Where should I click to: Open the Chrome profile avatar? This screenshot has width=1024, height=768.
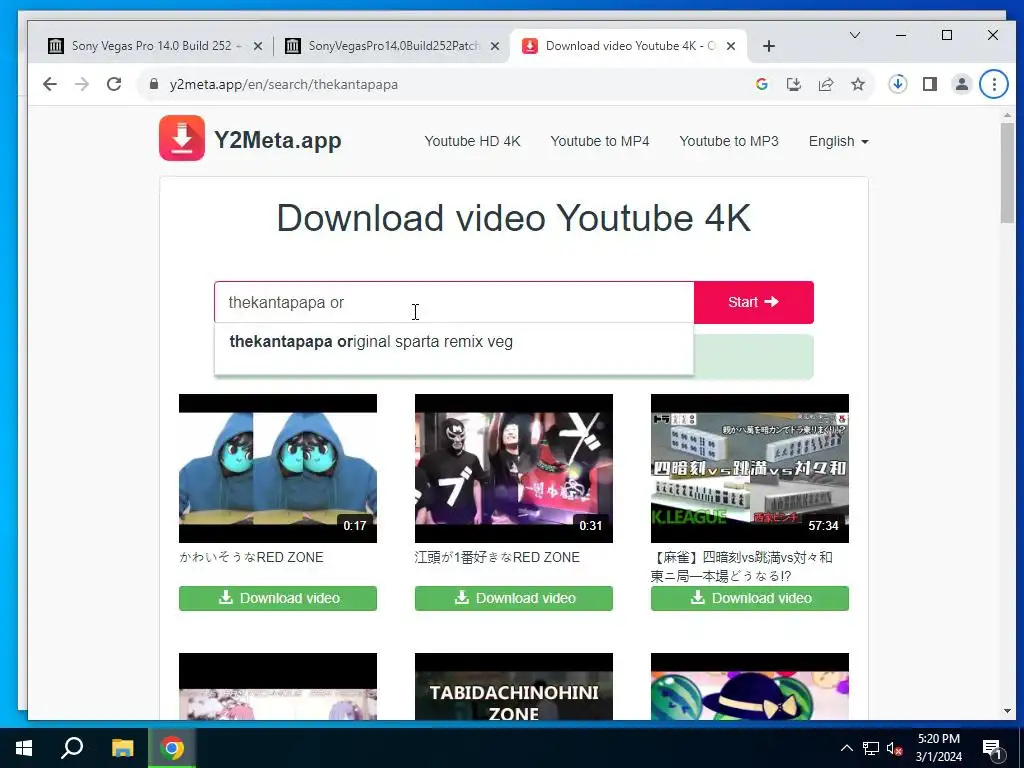(x=962, y=84)
